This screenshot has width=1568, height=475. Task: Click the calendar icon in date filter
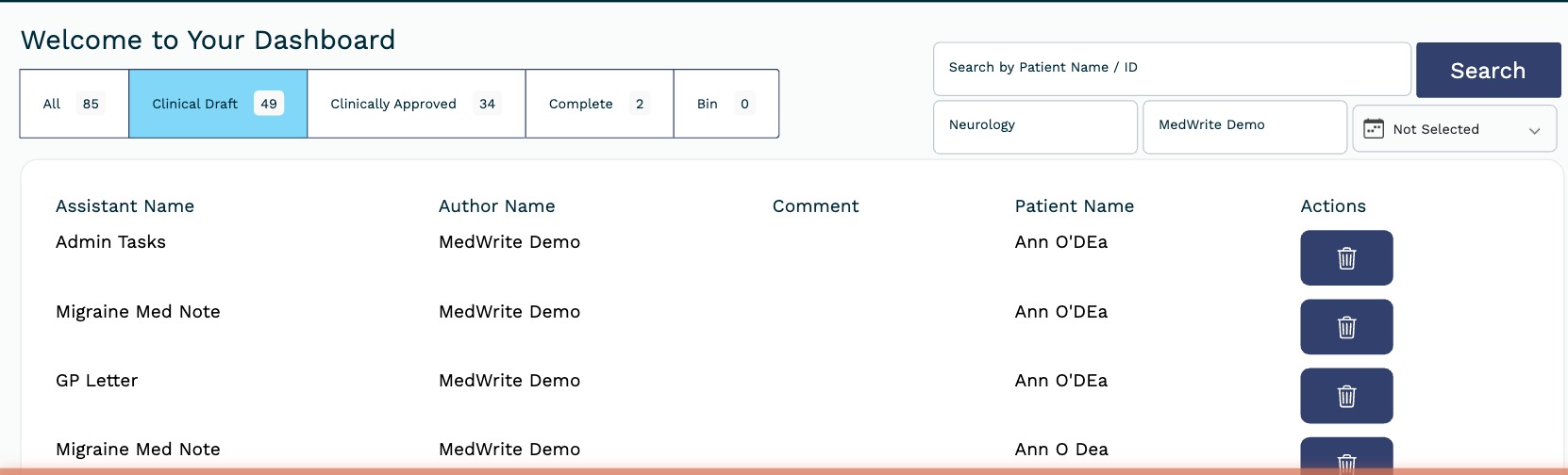tap(1374, 129)
